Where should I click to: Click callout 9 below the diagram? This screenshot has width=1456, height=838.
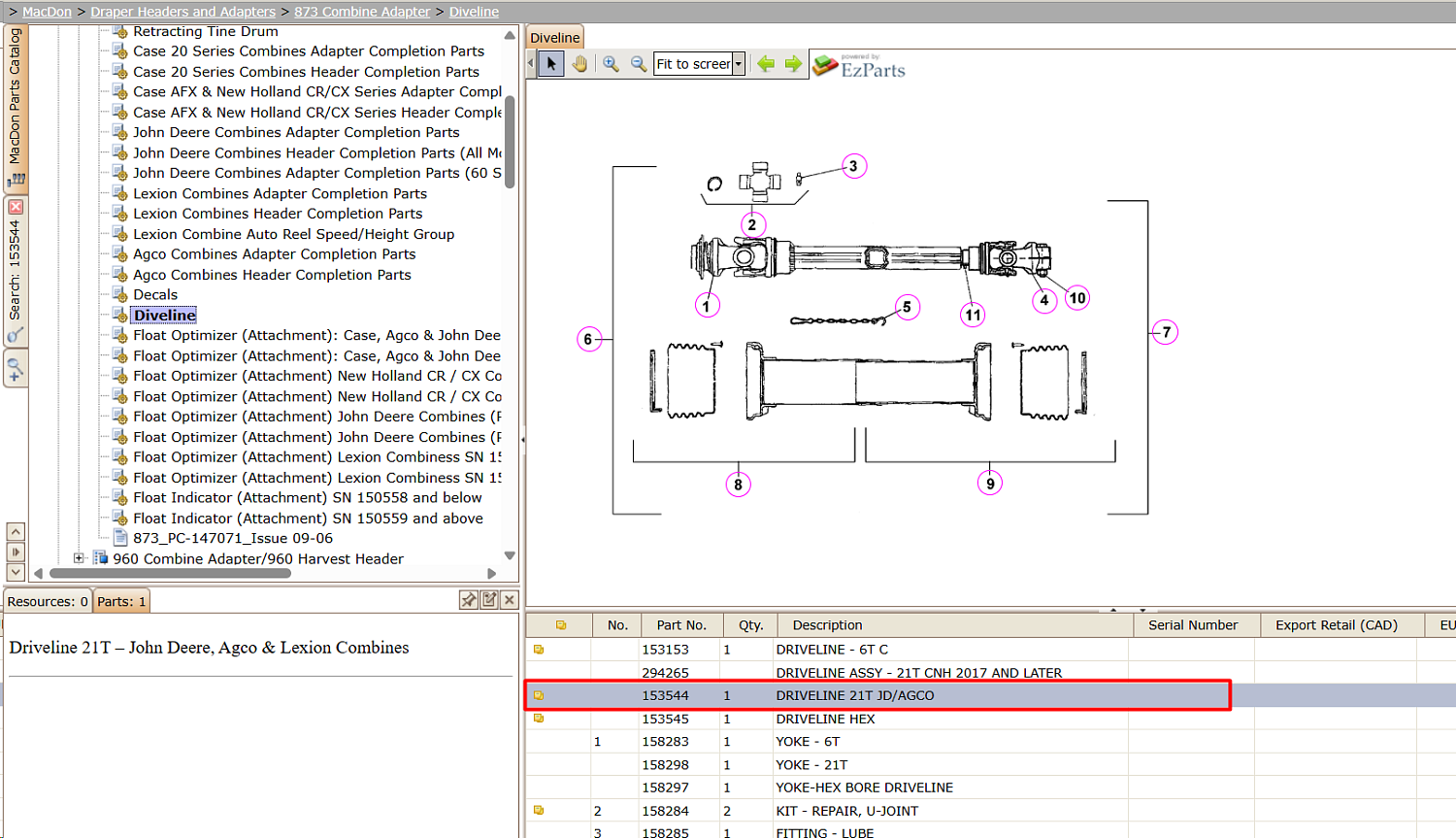990,484
